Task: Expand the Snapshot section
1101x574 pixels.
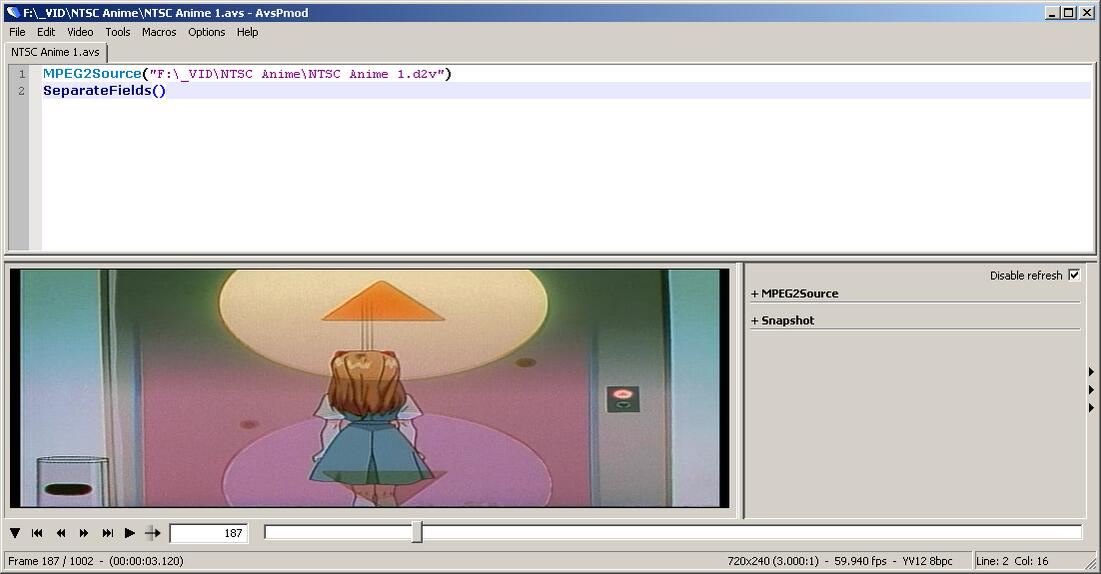Action: click(x=782, y=320)
